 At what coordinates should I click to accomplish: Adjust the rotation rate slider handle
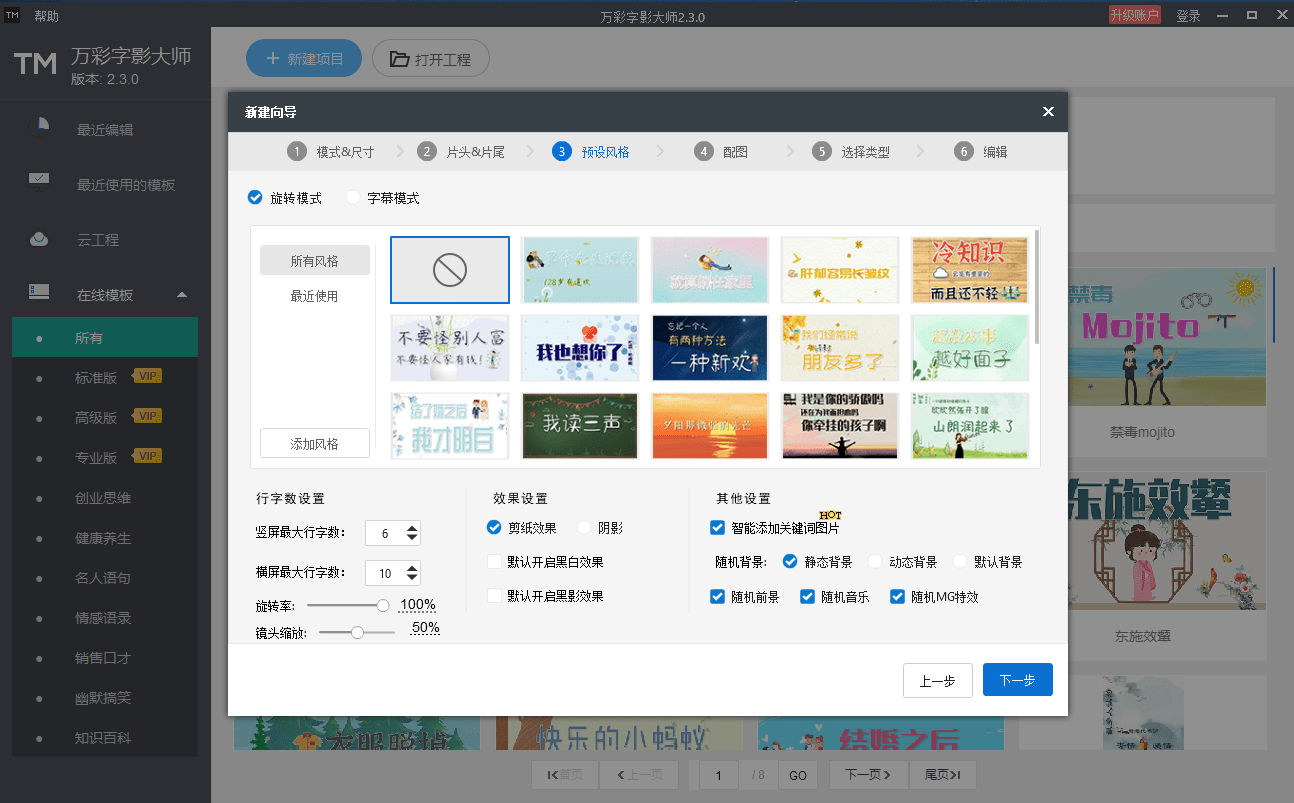point(382,605)
